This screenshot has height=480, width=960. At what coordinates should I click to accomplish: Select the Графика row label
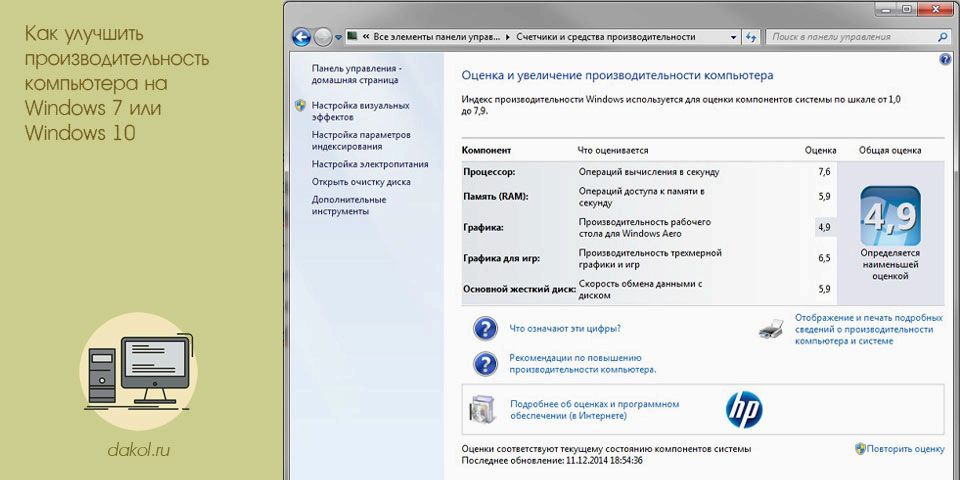click(483, 227)
